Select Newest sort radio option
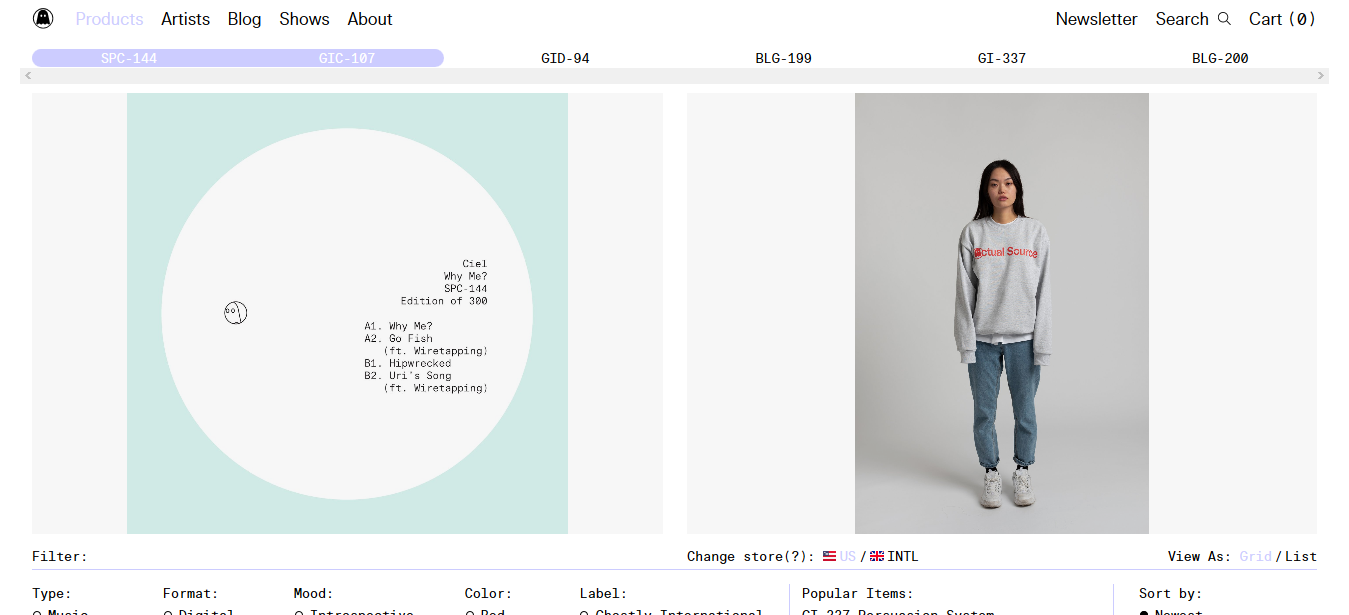1349x615 pixels. click(x=1144, y=612)
